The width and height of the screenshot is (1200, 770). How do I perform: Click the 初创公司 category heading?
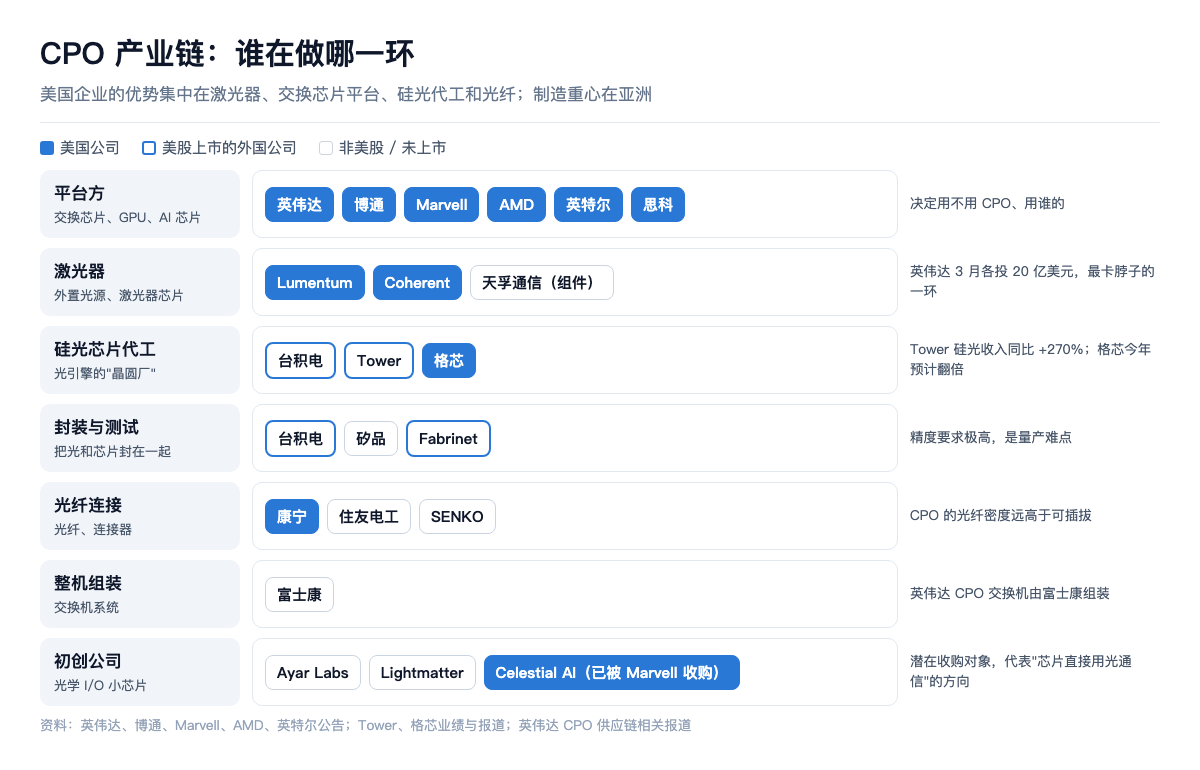(88, 661)
